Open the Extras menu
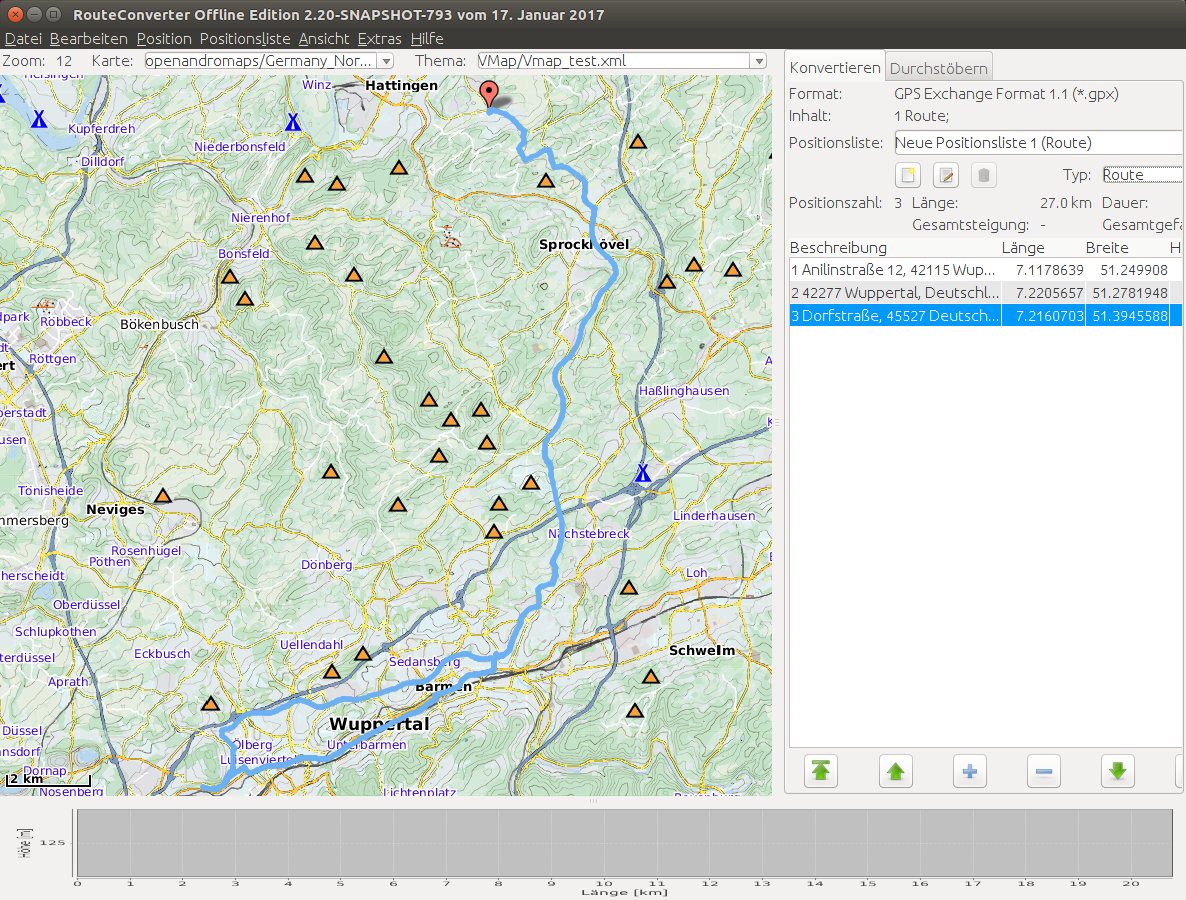The image size is (1186, 900). [380, 39]
